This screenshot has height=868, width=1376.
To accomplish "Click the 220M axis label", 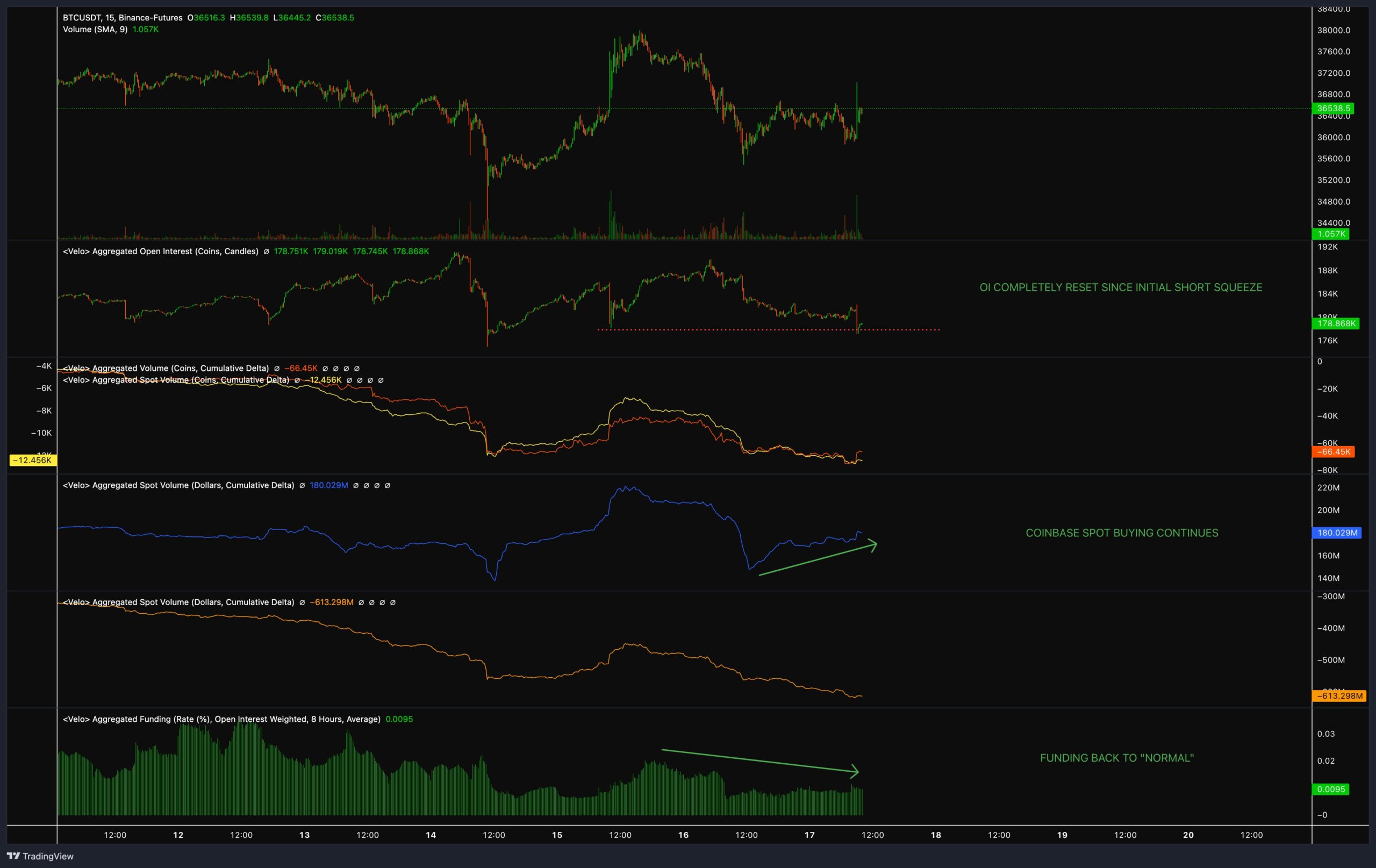I will pos(1328,487).
